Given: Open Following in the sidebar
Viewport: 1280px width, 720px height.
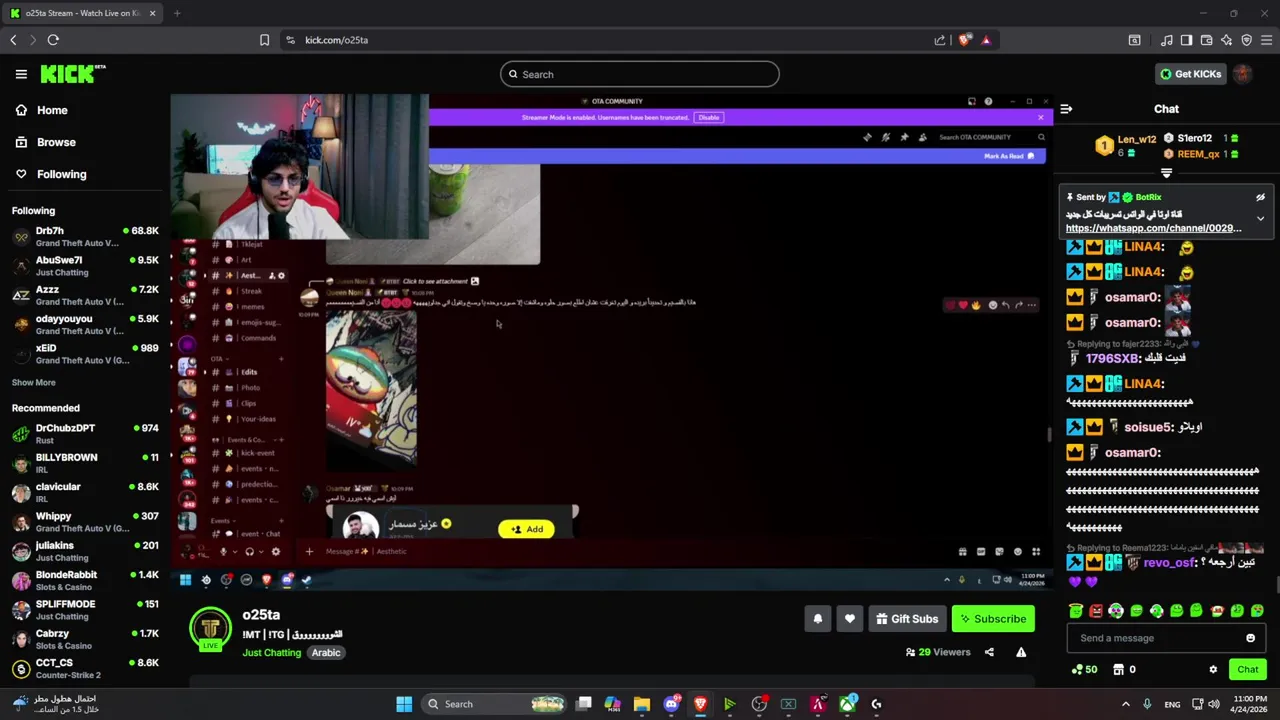Looking at the screenshot, I should tap(61, 174).
